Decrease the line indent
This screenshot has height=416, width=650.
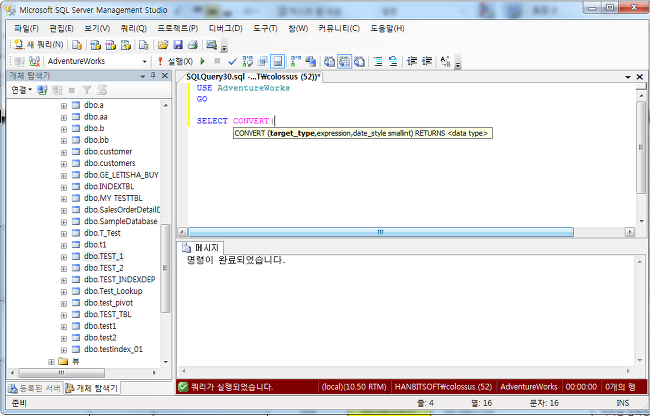(412, 61)
